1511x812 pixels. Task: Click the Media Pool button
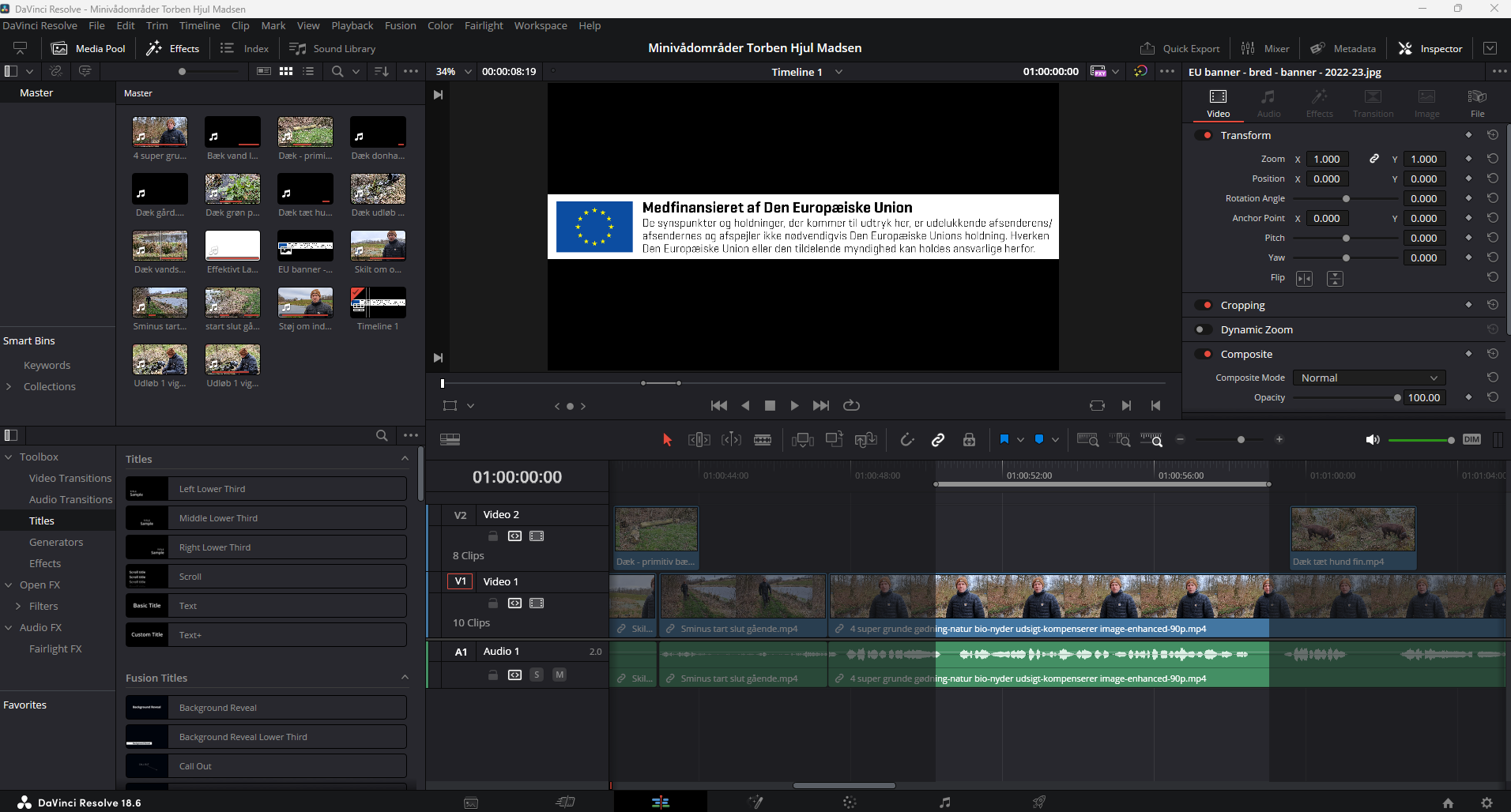89,49
